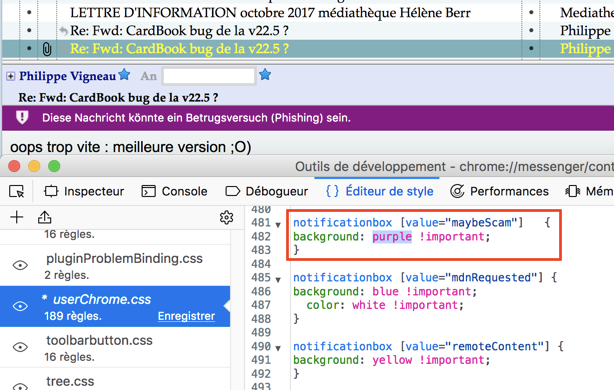Expand sender details with the plus icon
The height and width of the screenshot is (390, 614).
(11, 76)
